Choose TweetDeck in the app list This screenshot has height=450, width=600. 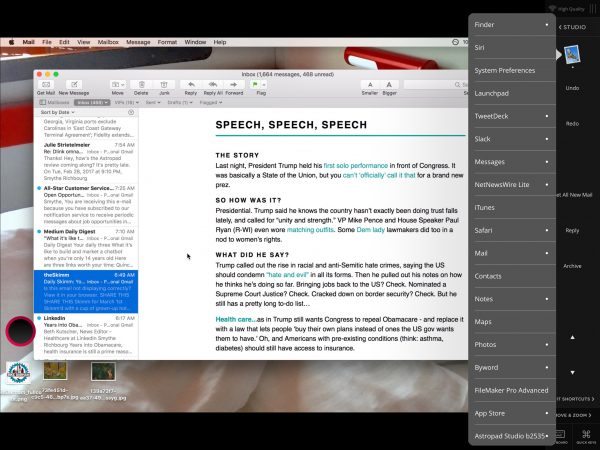point(512,116)
